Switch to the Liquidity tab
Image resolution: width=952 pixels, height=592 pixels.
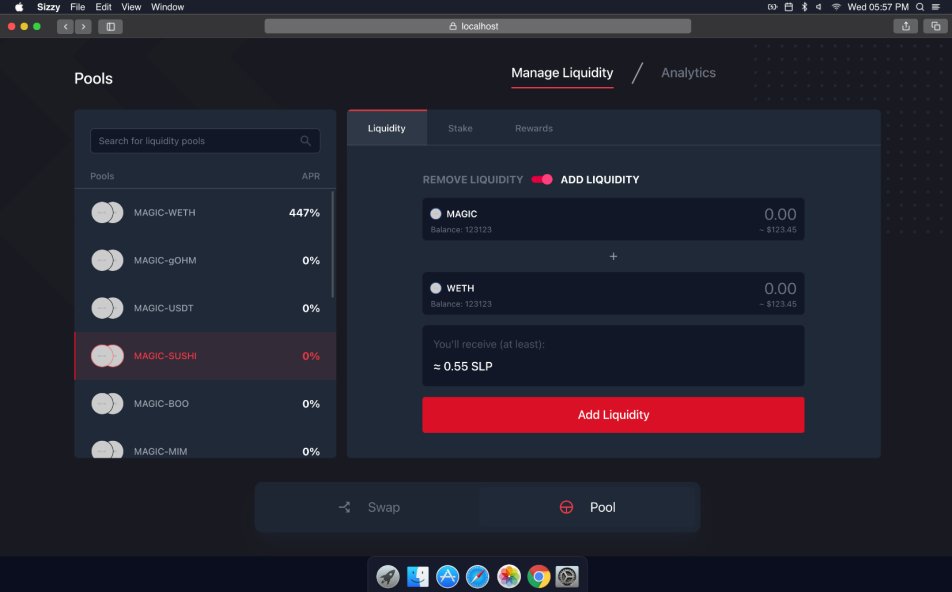click(387, 128)
